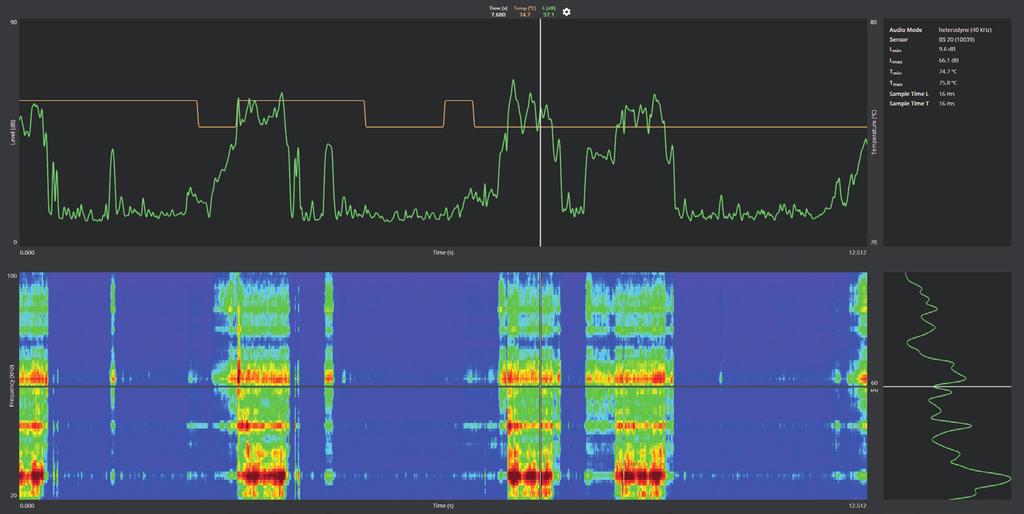
Task: Click the Temperature (°C) axis label
Action: [874, 133]
